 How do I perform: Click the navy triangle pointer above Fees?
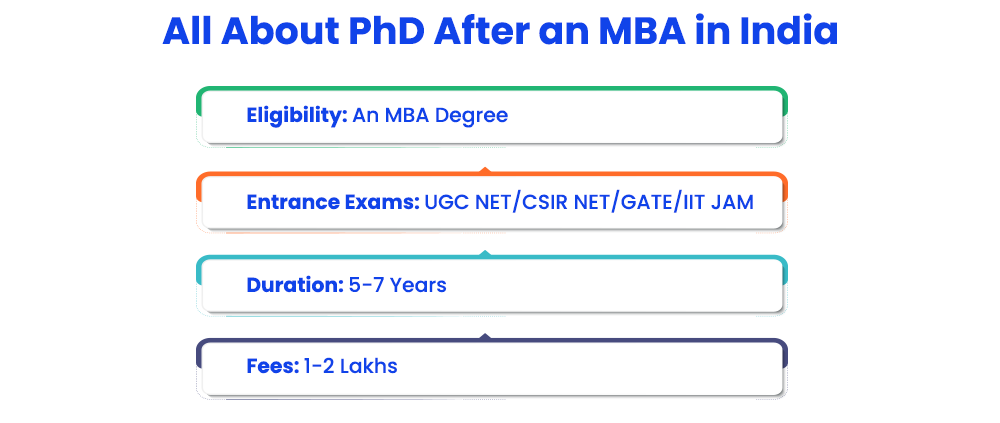tap(485, 336)
